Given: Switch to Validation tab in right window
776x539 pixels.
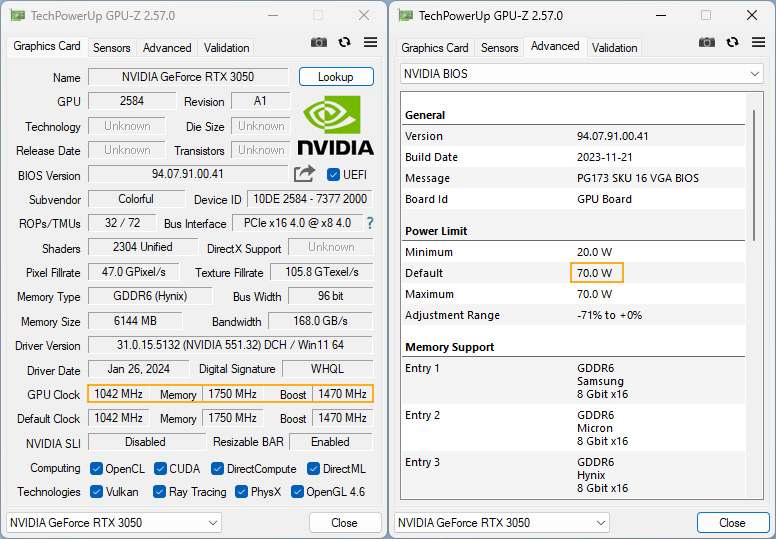Looking at the screenshot, I should point(614,48).
